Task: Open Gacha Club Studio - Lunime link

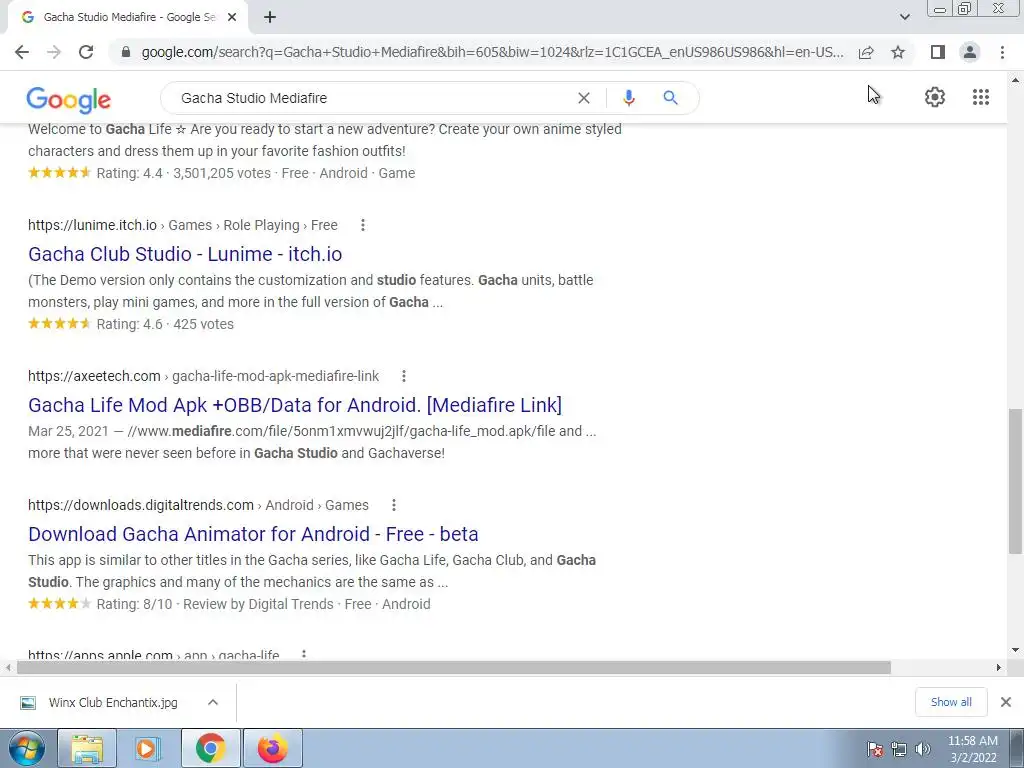Action: 185,254
